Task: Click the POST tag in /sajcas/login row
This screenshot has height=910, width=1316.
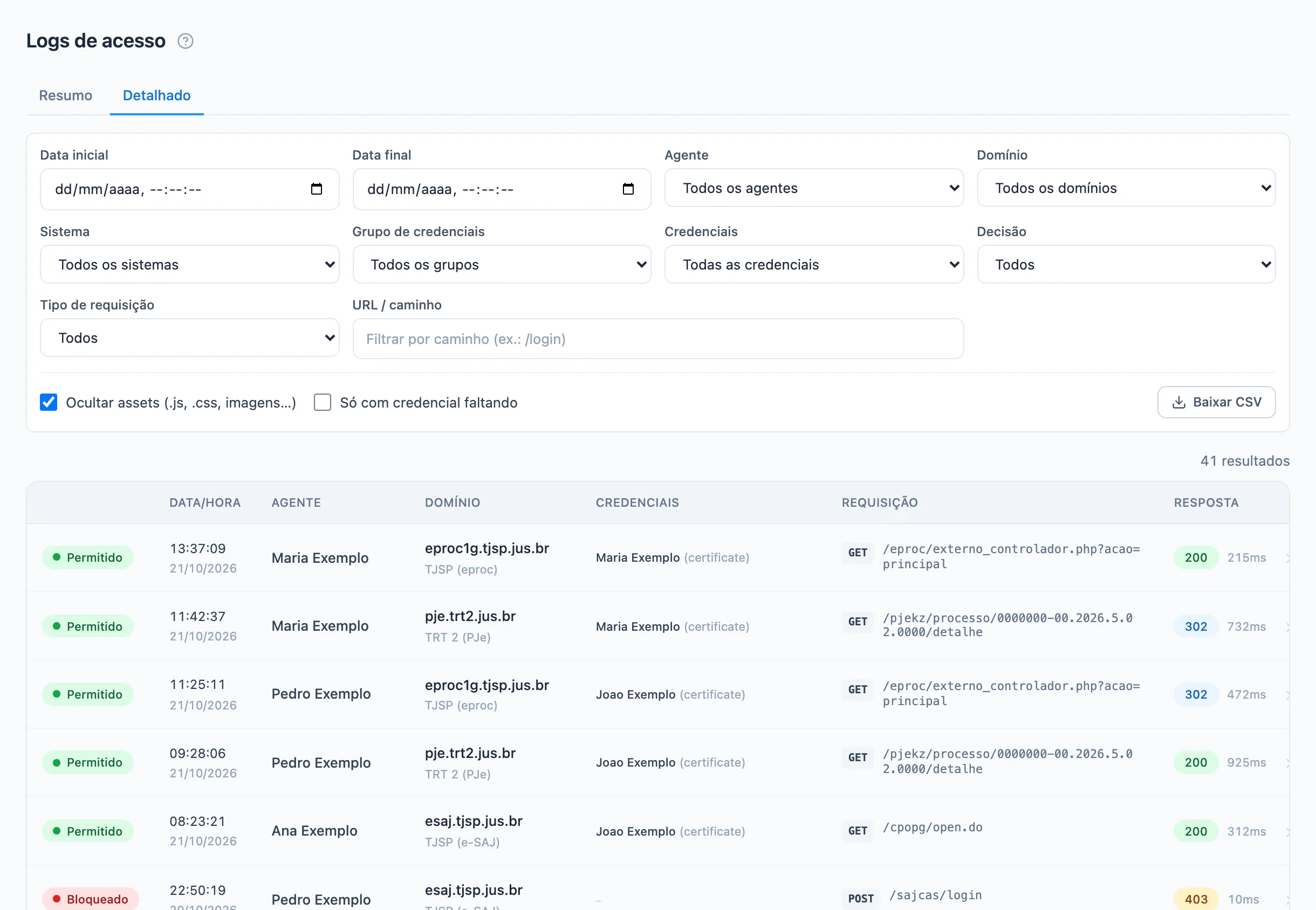Action: tap(861, 899)
